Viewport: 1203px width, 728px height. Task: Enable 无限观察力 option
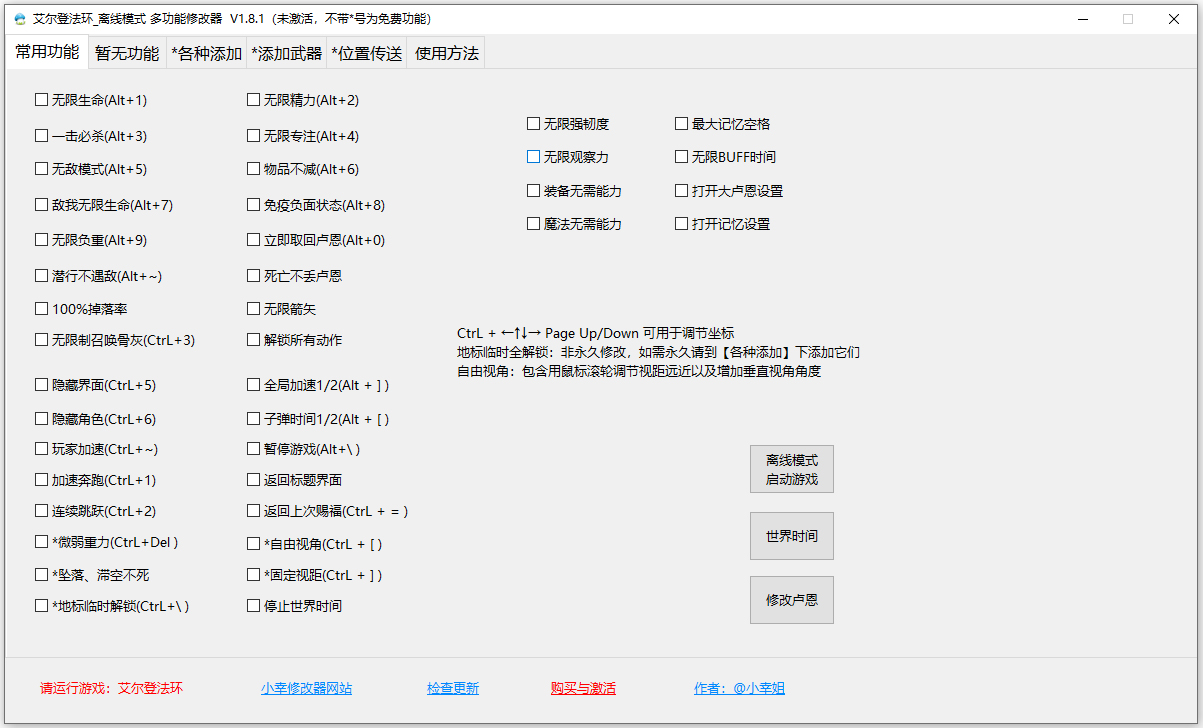(x=533, y=156)
